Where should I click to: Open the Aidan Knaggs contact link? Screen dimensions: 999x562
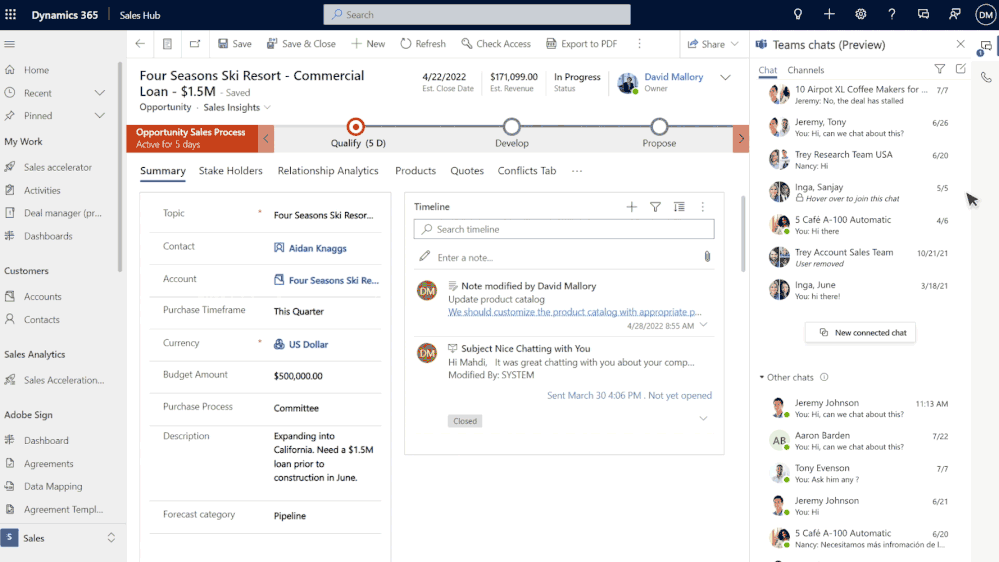point(317,249)
